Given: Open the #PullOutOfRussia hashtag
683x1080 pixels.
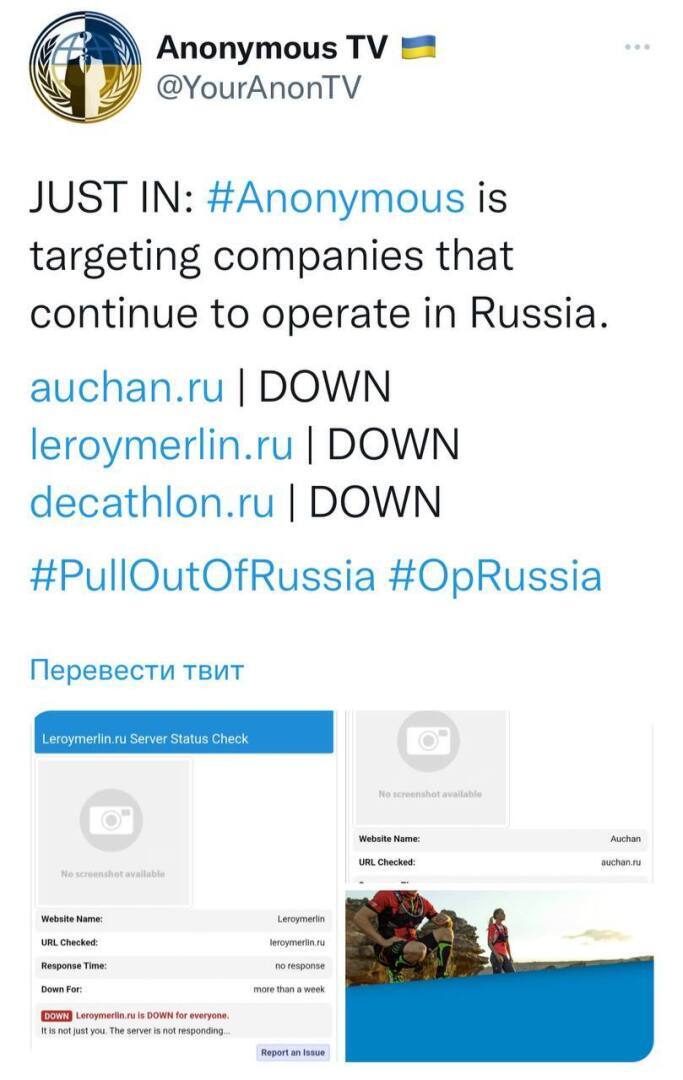Looking at the screenshot, I should tap(202, 576).
